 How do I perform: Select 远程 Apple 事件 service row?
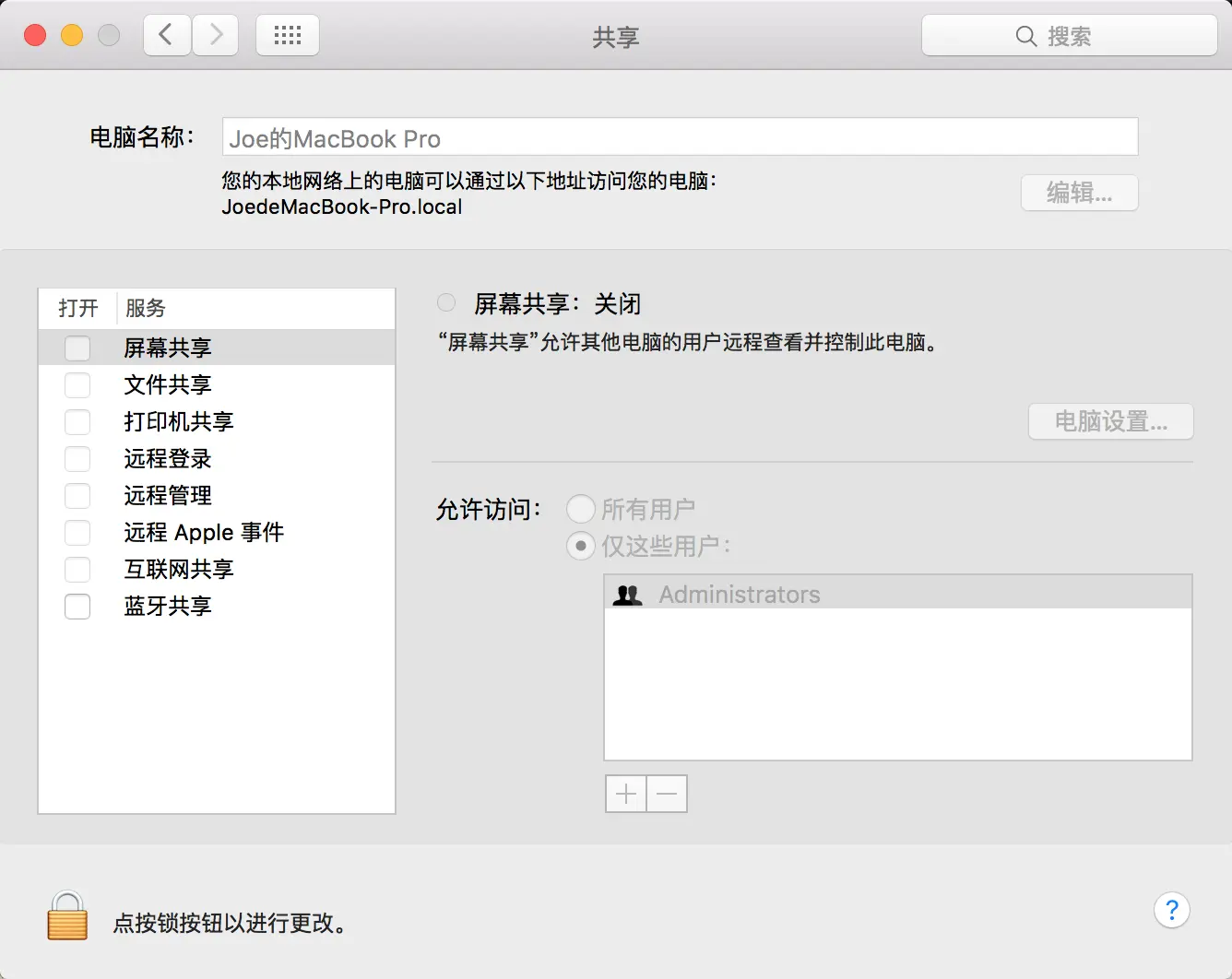point(217,532)
